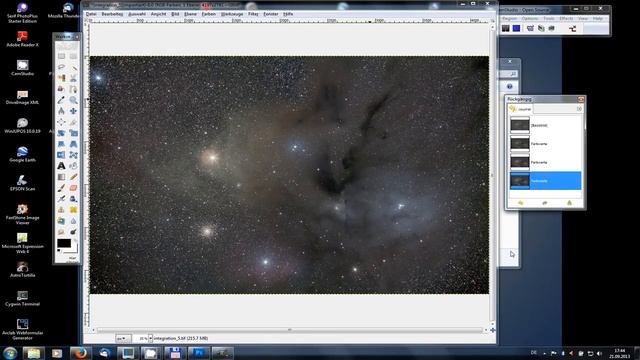Open the white background color swatch
640x360 pixels.
pyautogui.click(x=74, y=249)
